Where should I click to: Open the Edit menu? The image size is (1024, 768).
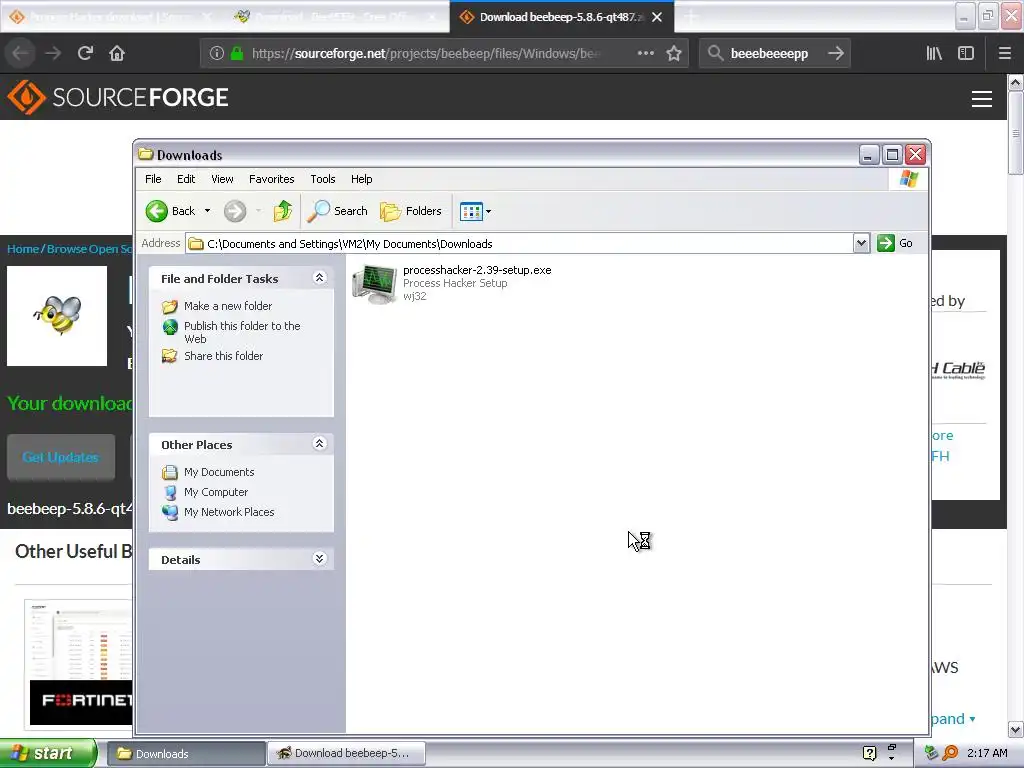[x=186, y=179]
